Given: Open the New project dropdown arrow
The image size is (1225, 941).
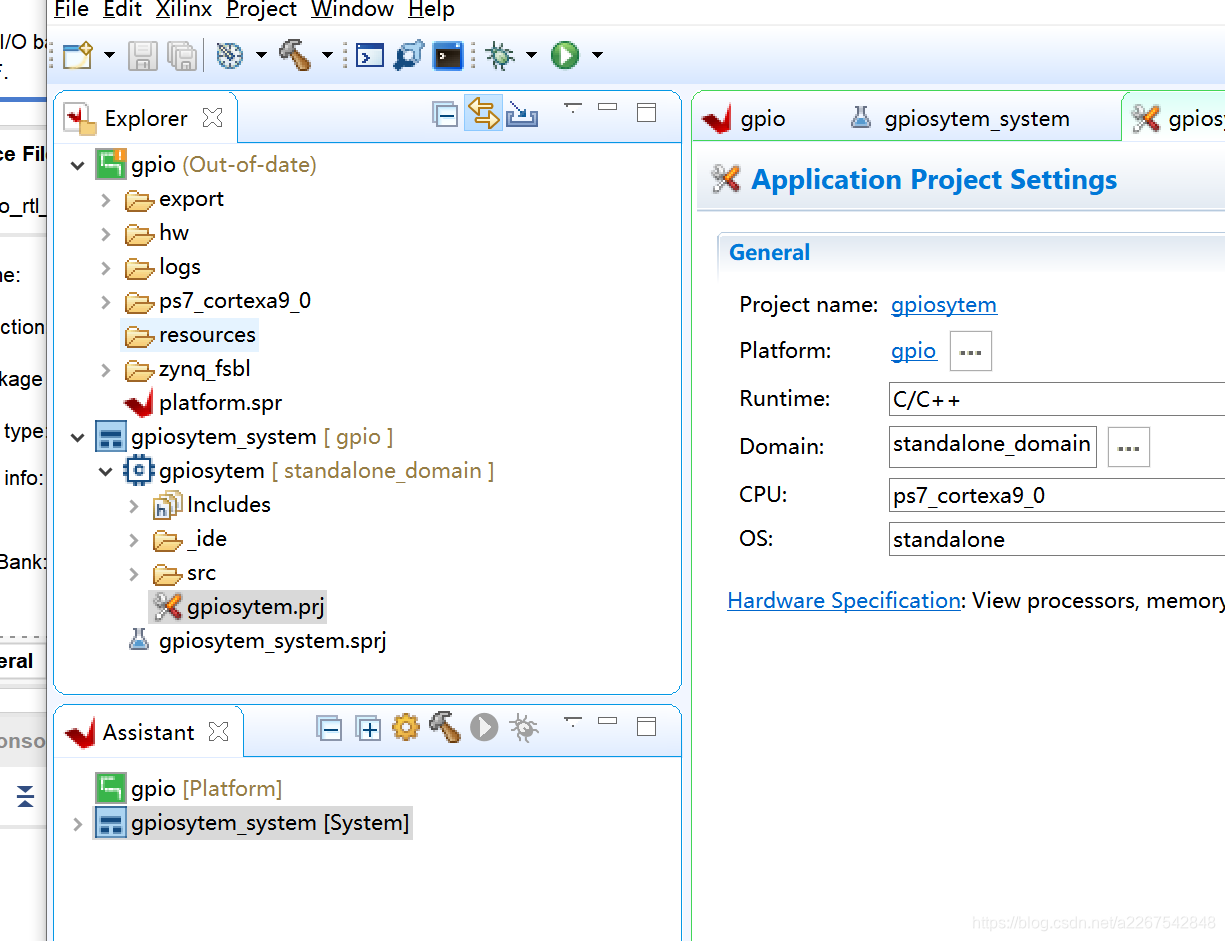Looking at the screenshot, I should coord(109,55).
